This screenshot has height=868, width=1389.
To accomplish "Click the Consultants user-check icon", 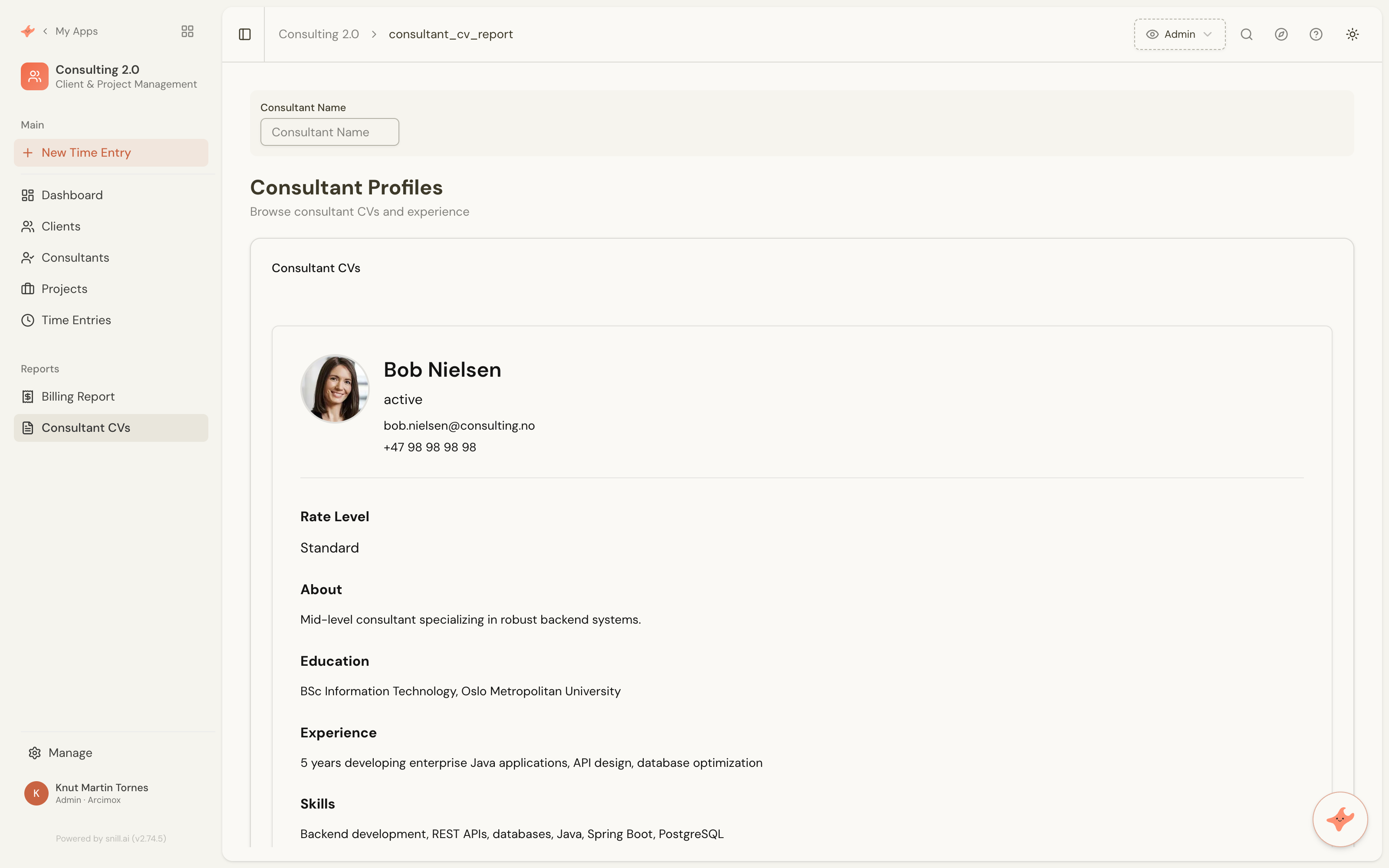I will click(x=27, y=258).
